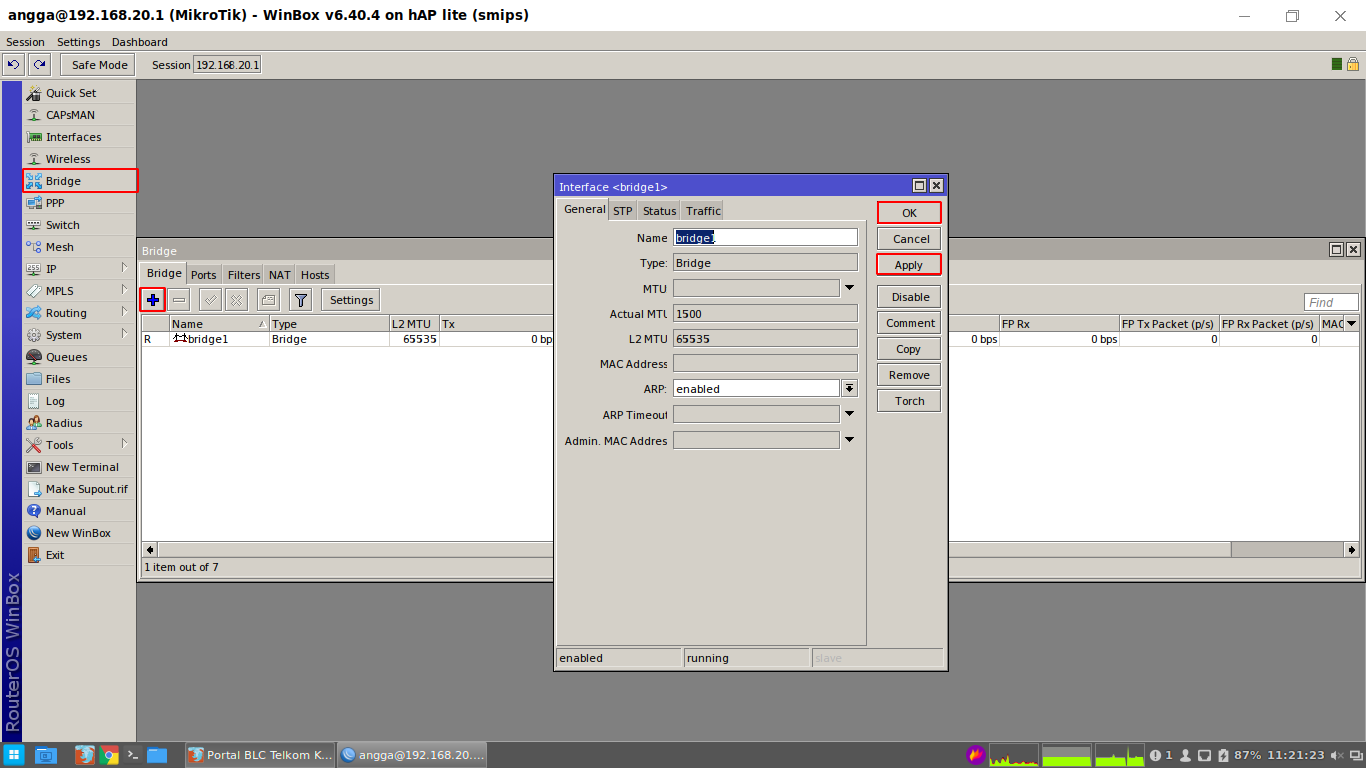This screenshot has height=768, width=1366.
Task: Expand the Admin. MAC Address field arrow
Action: [849, 439]
